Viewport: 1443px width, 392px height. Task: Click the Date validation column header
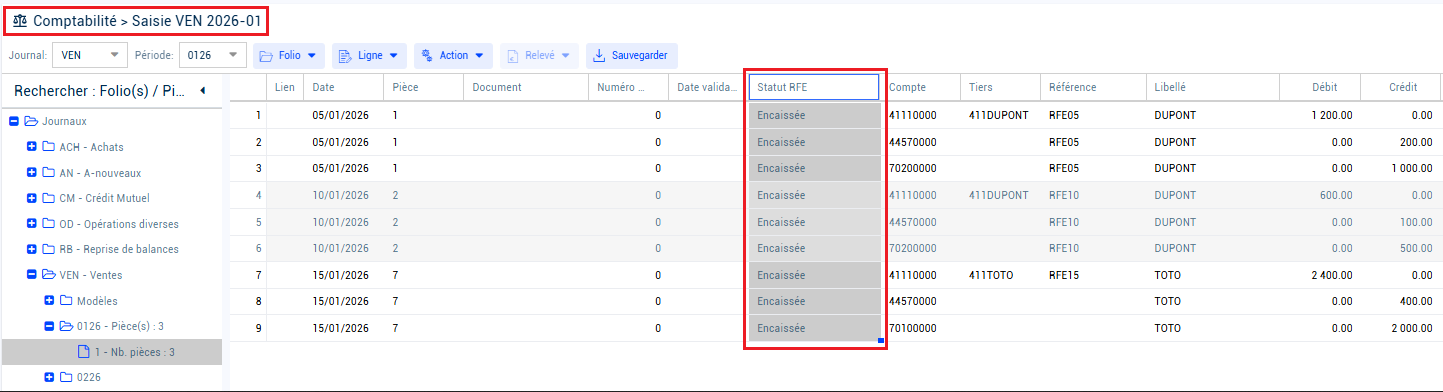coord(707,87)
